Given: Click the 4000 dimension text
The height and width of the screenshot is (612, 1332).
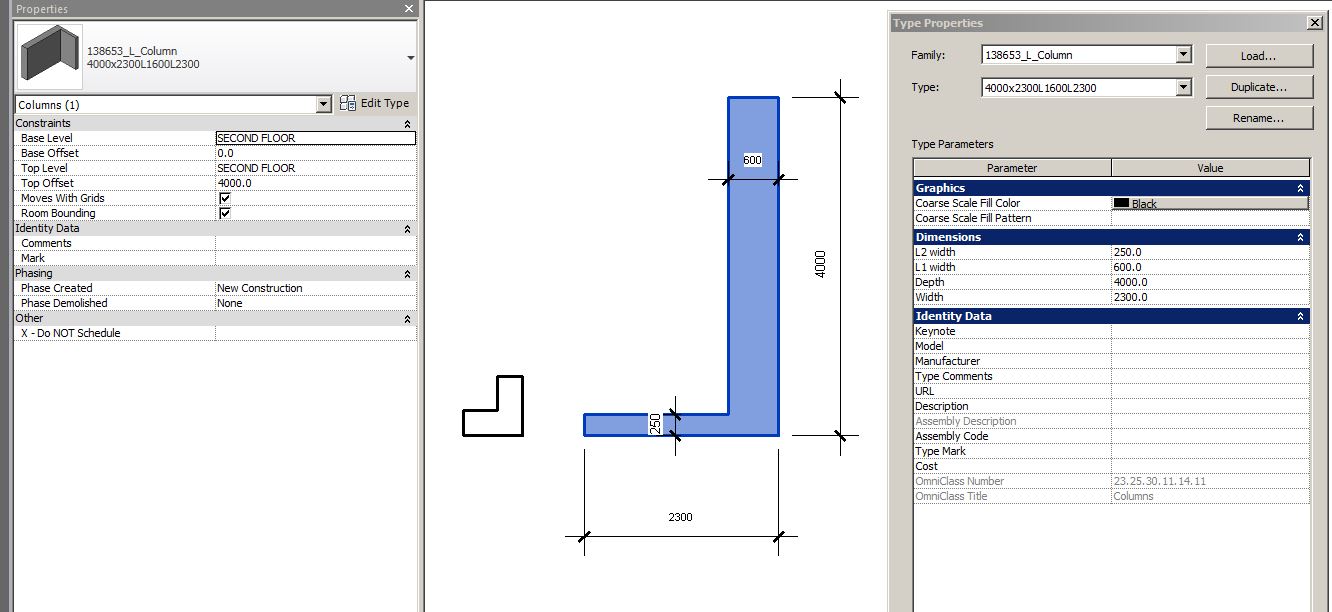Looking at the screenshot, I should (x=821, y=264).
